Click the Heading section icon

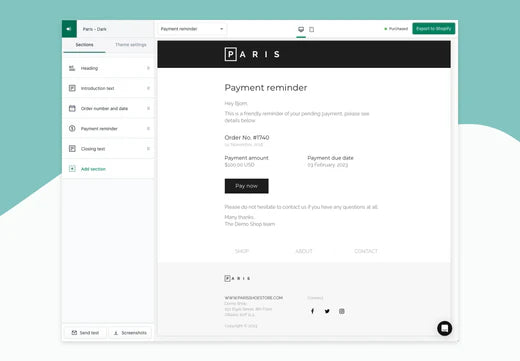[x=72, y=68]
